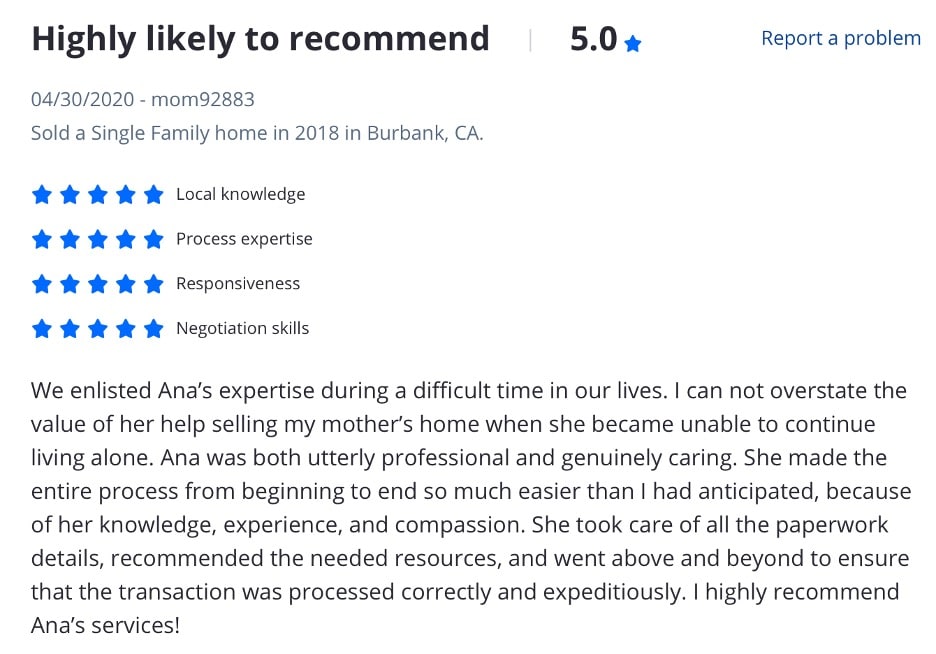This screenshot has width=936, height=654.
Task: Click the blue star beside 5.0 rating
Action: [x=632, y=44]
